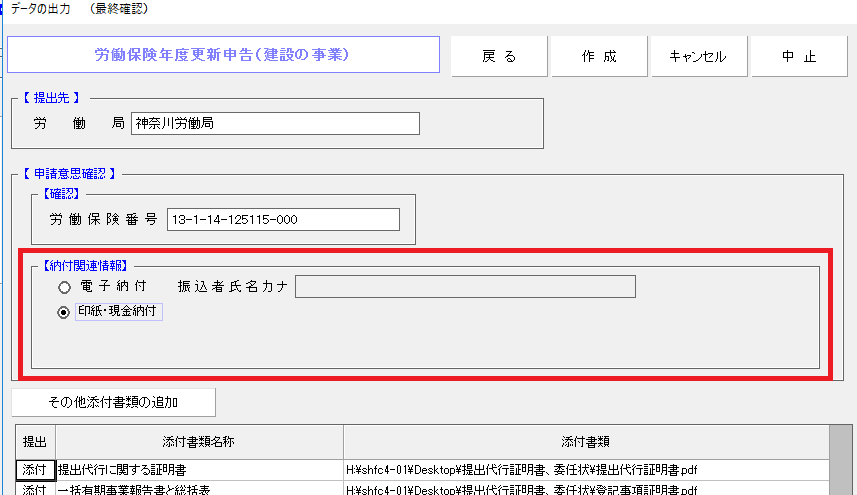Focus the 労働保険番号 text field
The height and width of the screenshot is (495, 857).
pos(282,219)
